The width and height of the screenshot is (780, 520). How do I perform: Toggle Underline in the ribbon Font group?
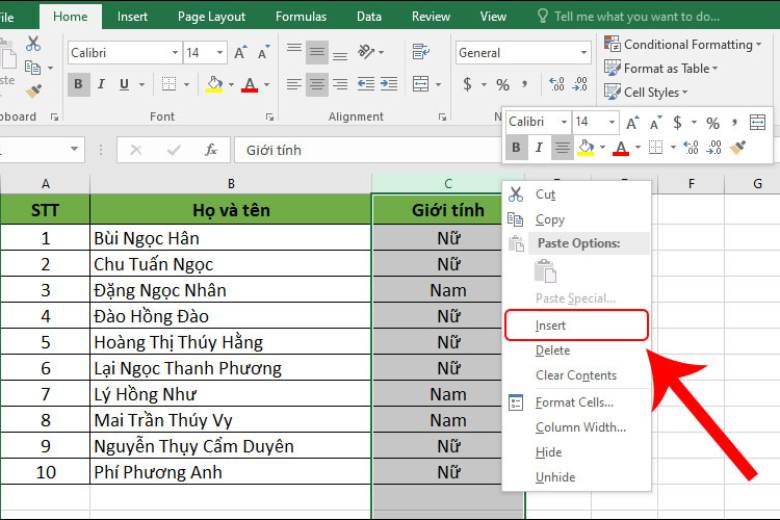(124, 84)
